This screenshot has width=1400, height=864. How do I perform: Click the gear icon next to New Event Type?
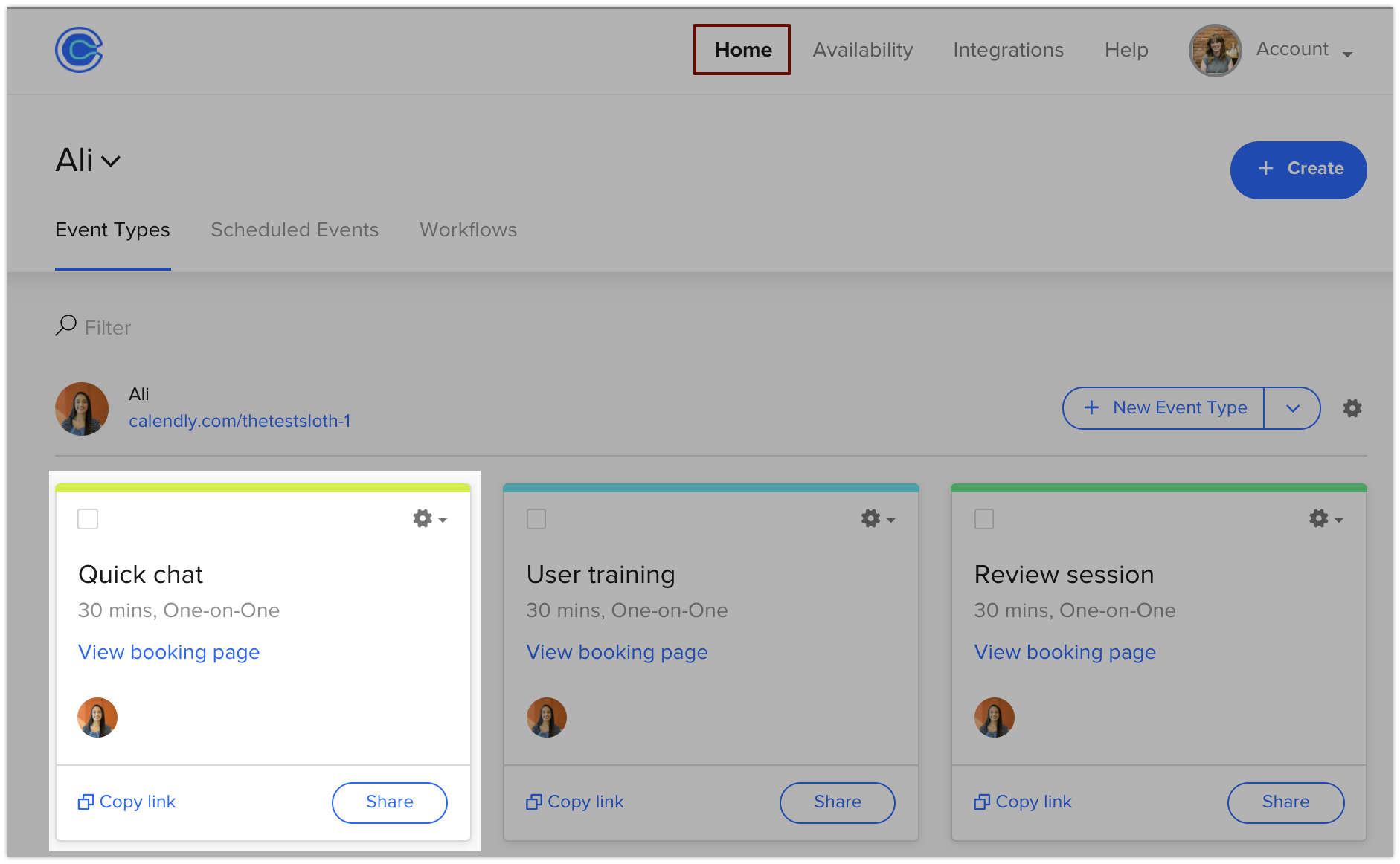coord(1352,408)
